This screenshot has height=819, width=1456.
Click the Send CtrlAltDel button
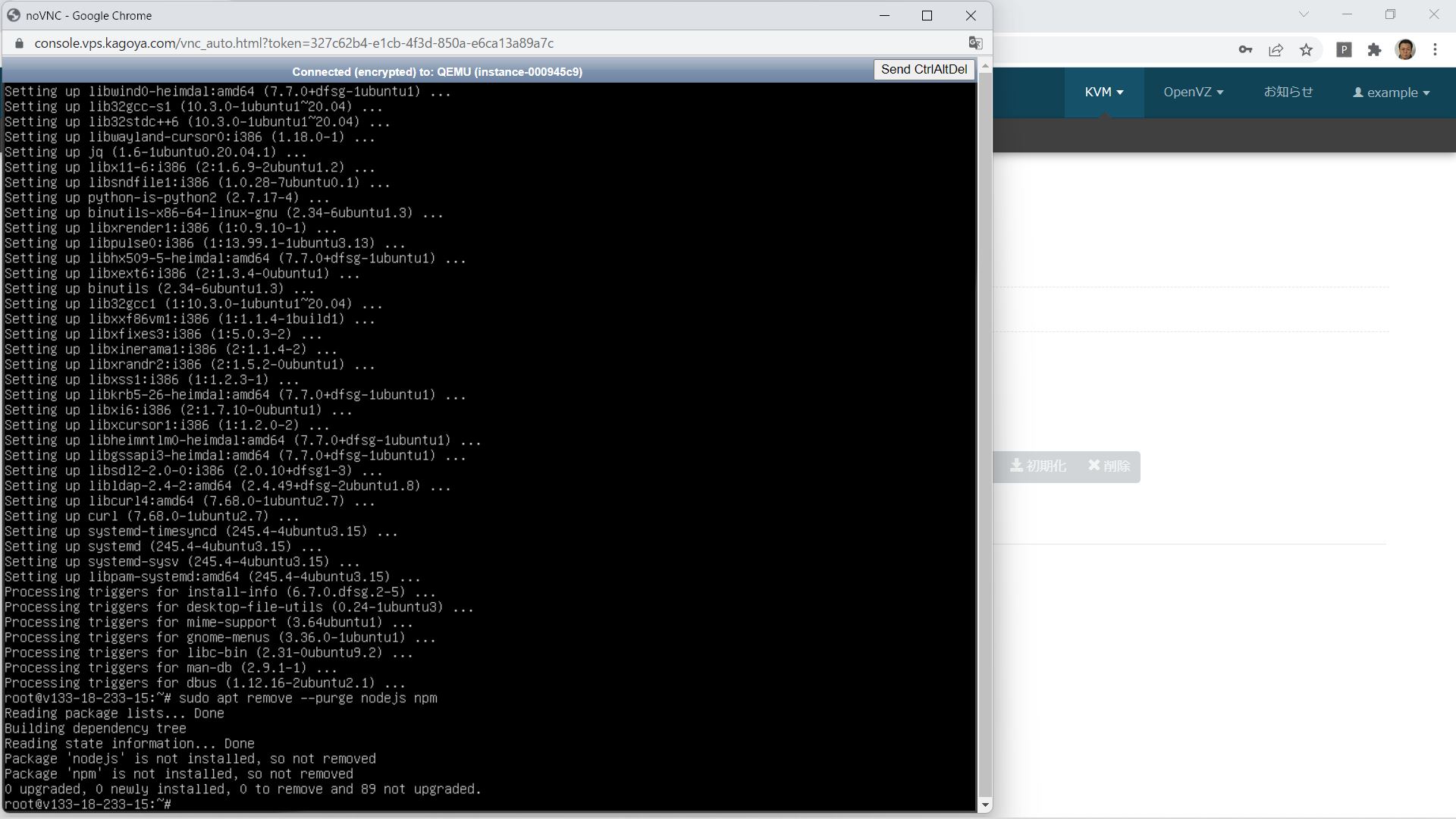923,69
